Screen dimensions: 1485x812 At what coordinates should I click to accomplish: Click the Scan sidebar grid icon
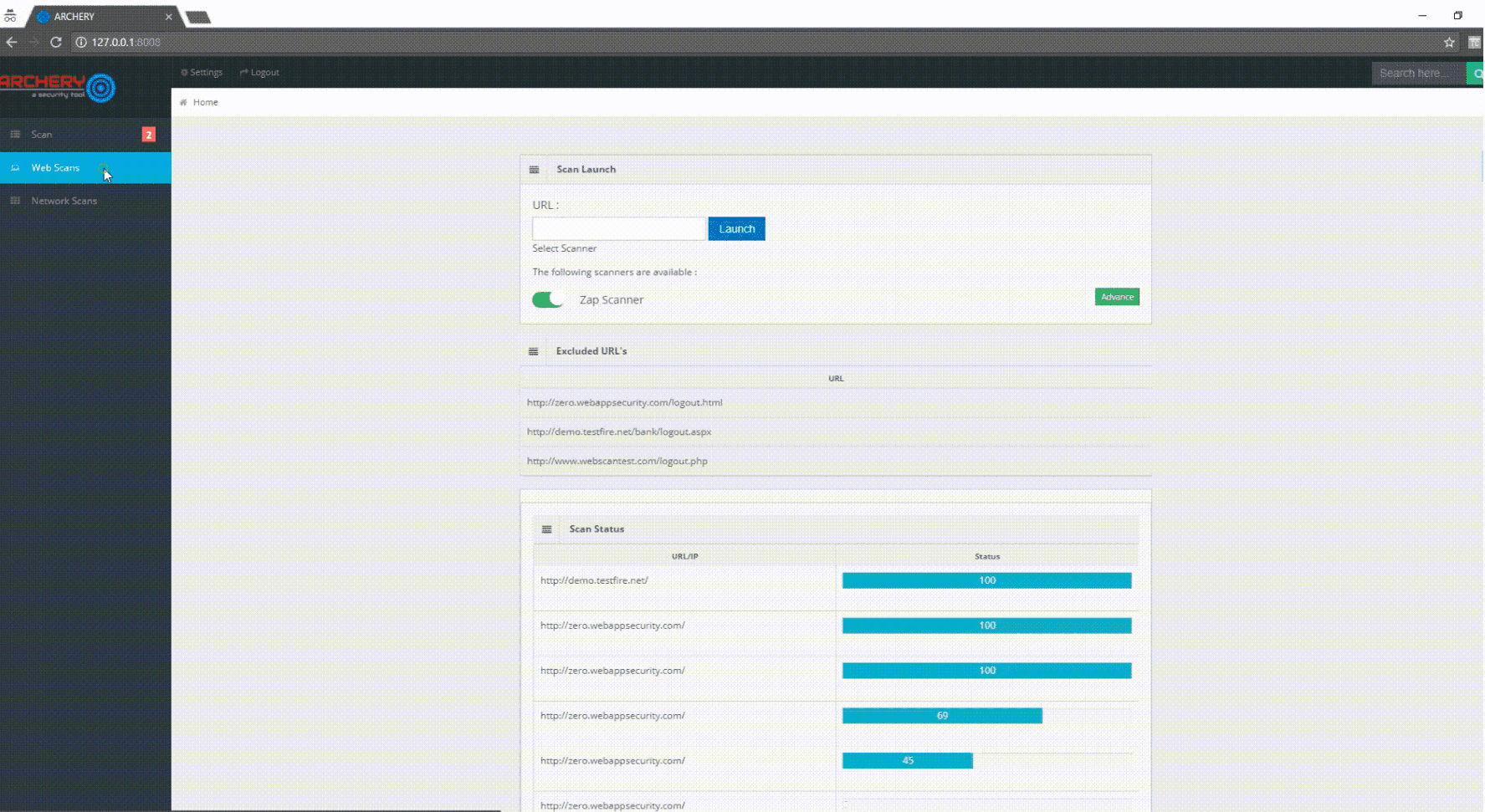[15, 134]
